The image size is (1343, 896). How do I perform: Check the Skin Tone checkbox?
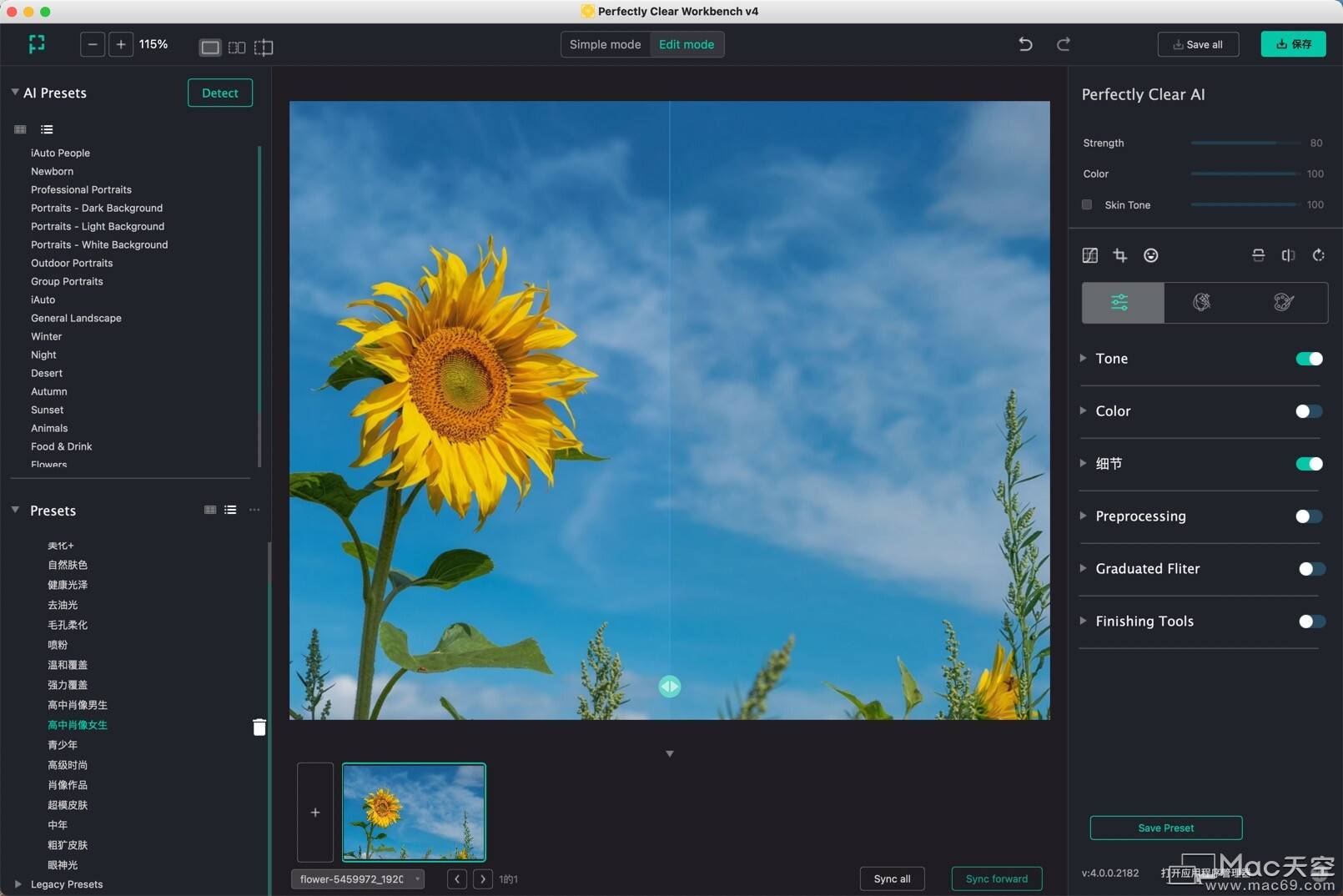click(x=1087, y=204)
